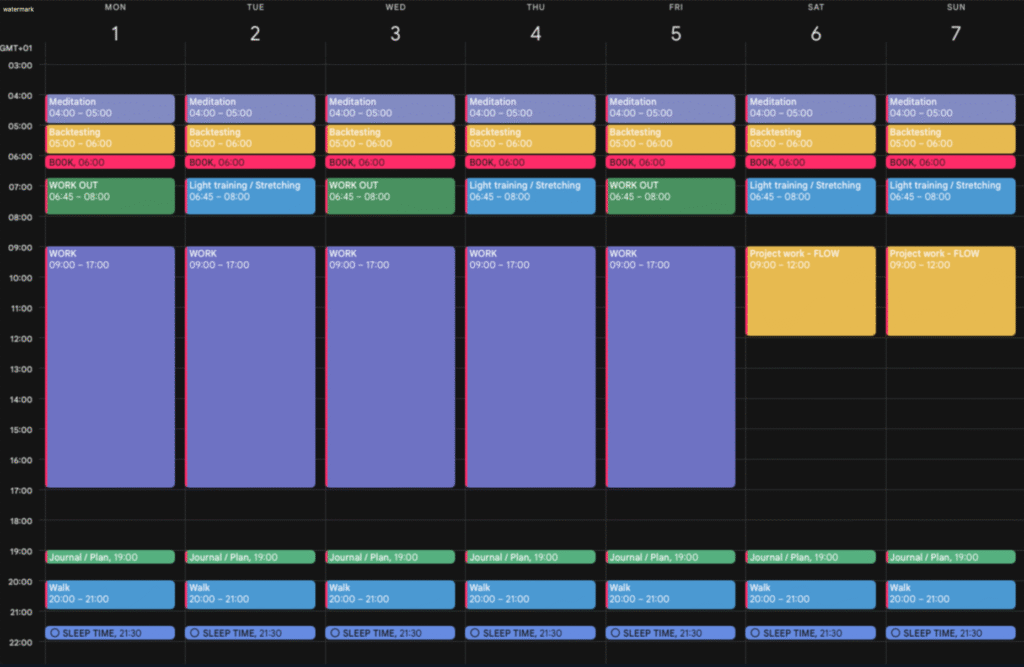This screenshot has width=1024, height=667.
Task: Click Thursday's Backtesting event
Action: tap(530, 138)
